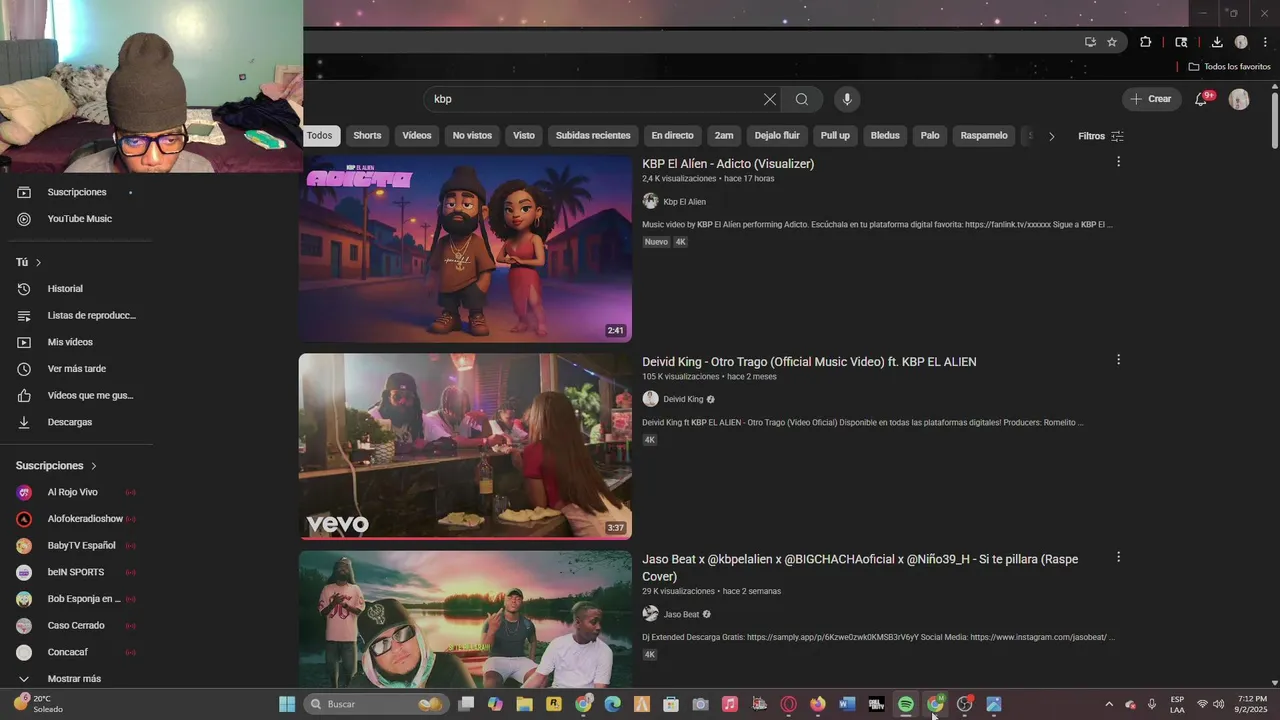
Task: Bookmark this page with the star icon
Action: (x=1112, y=42)
